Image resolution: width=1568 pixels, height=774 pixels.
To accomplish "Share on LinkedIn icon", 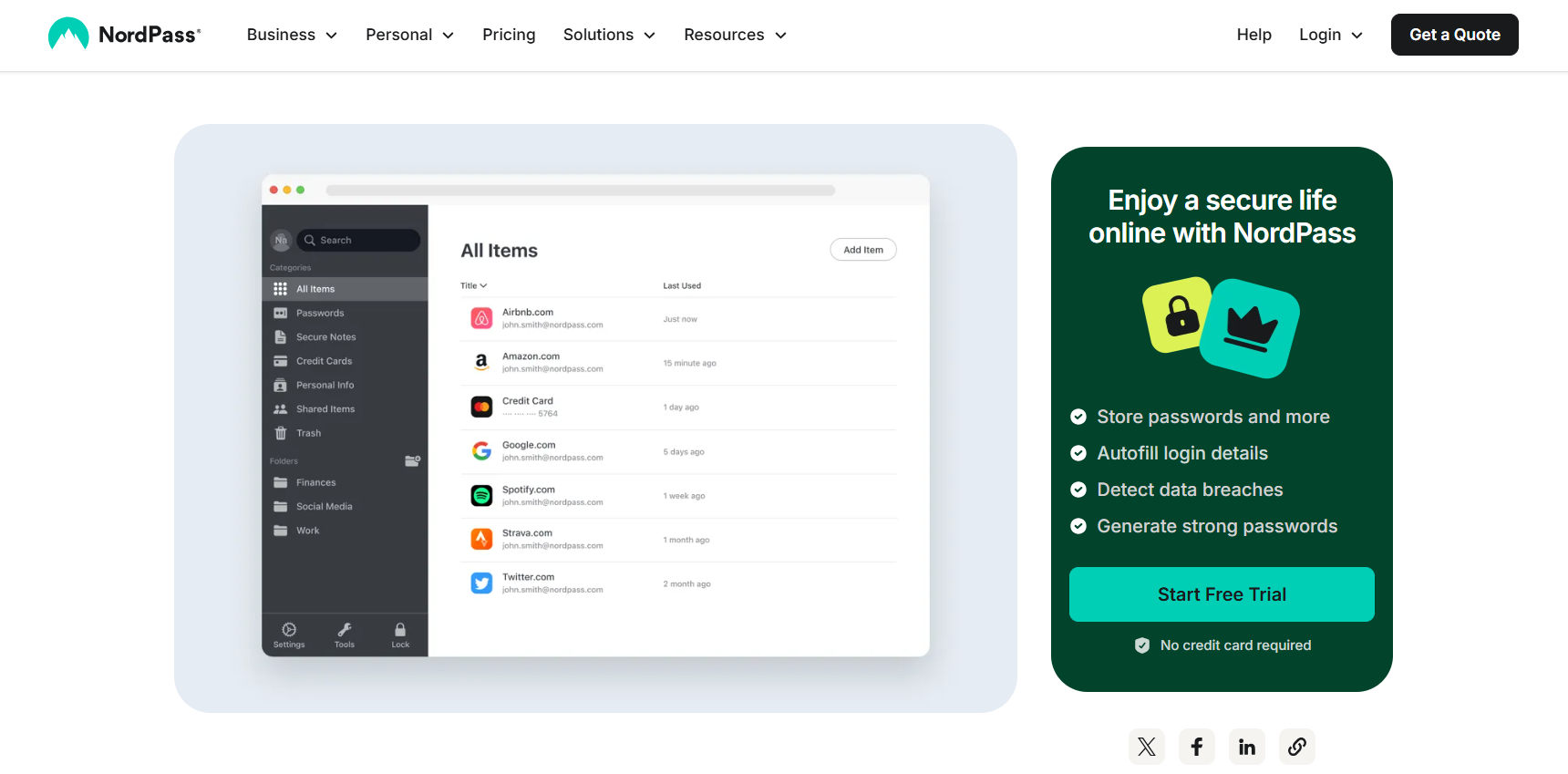I will coord(1246,747).
